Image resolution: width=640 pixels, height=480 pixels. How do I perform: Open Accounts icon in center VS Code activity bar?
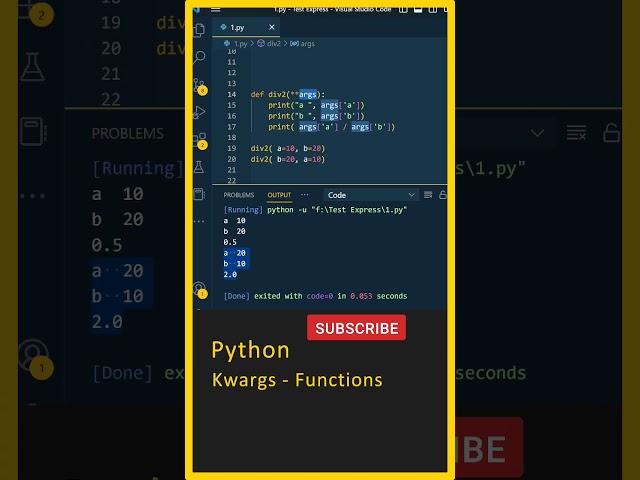pos(199,289)
